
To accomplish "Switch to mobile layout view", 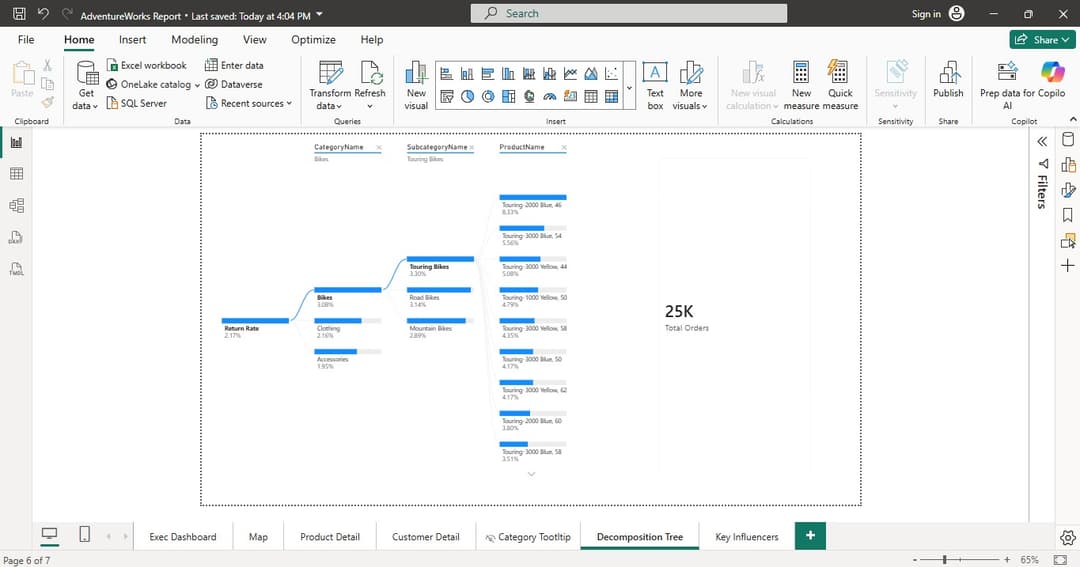I will tap(85, 536).
